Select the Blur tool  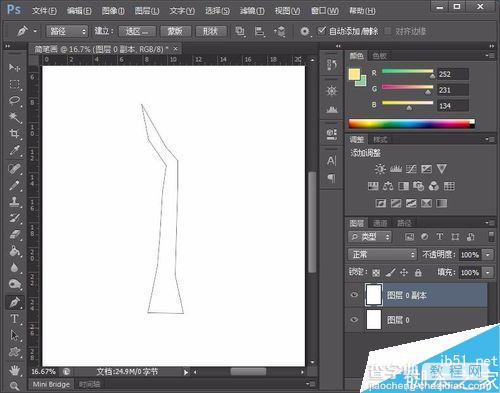(x=14, y=268)
